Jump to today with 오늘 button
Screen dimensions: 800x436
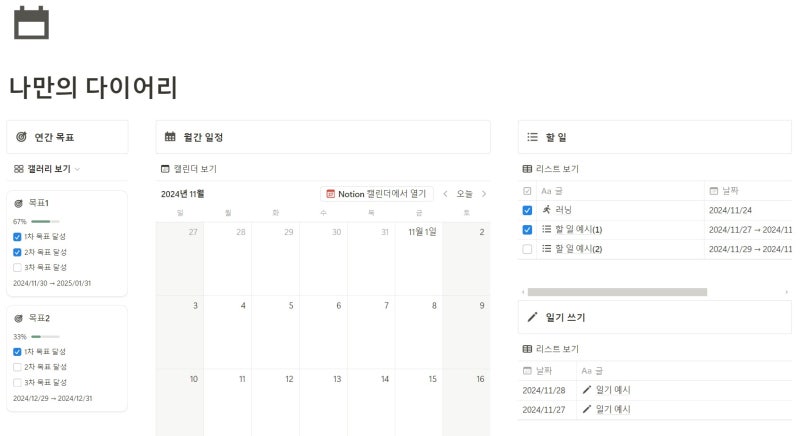[464, 194]
